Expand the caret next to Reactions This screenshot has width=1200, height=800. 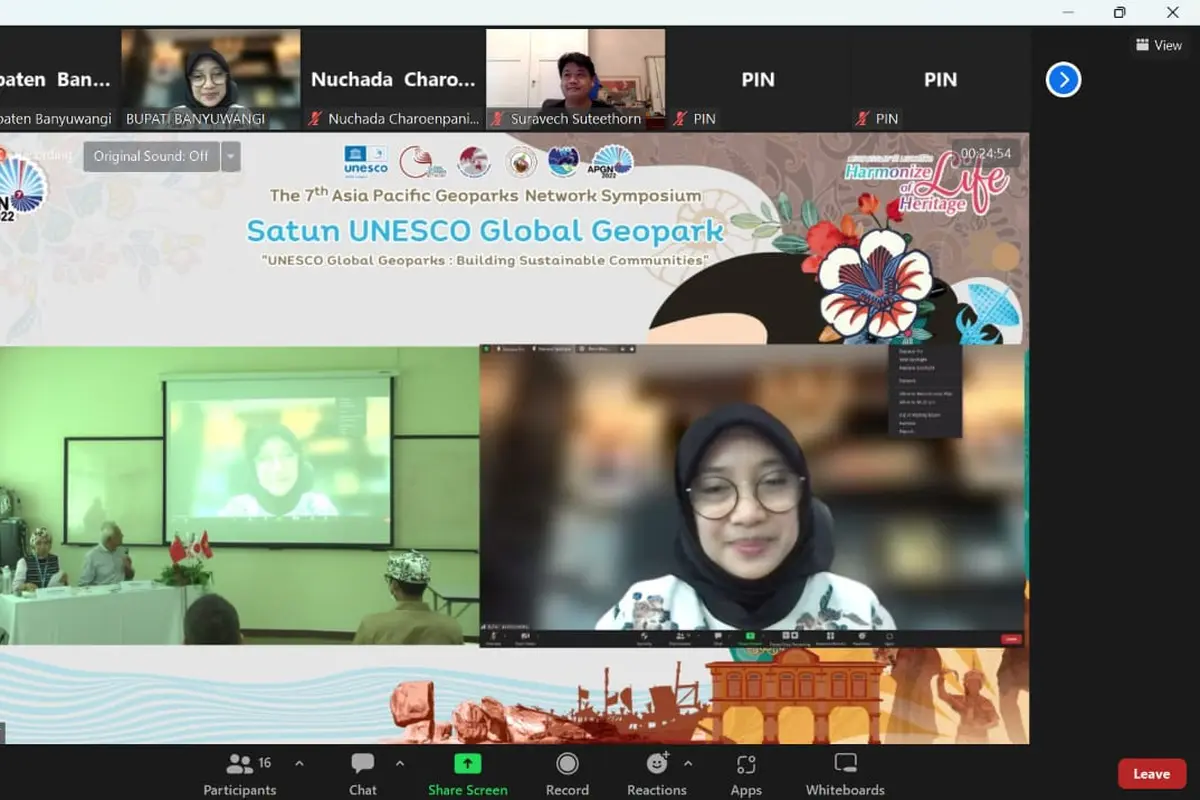tap(688, 764)
